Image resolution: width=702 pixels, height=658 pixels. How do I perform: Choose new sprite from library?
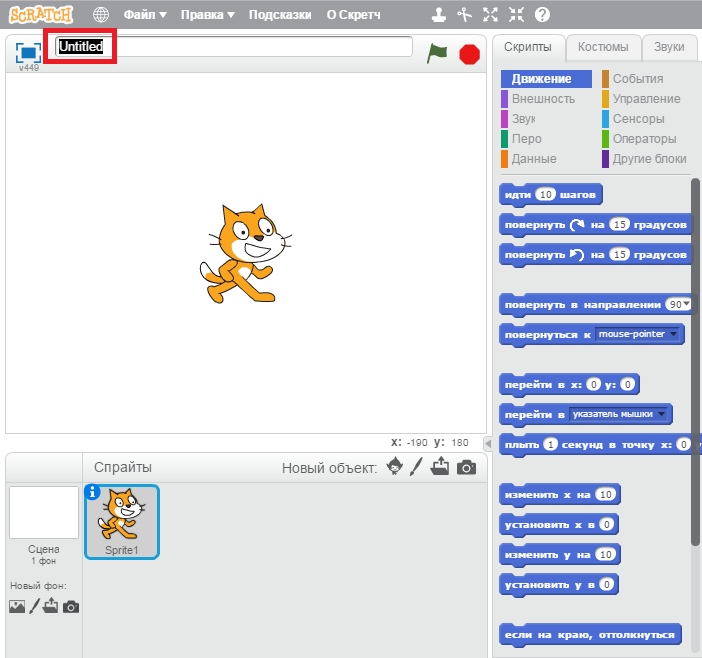394,466
